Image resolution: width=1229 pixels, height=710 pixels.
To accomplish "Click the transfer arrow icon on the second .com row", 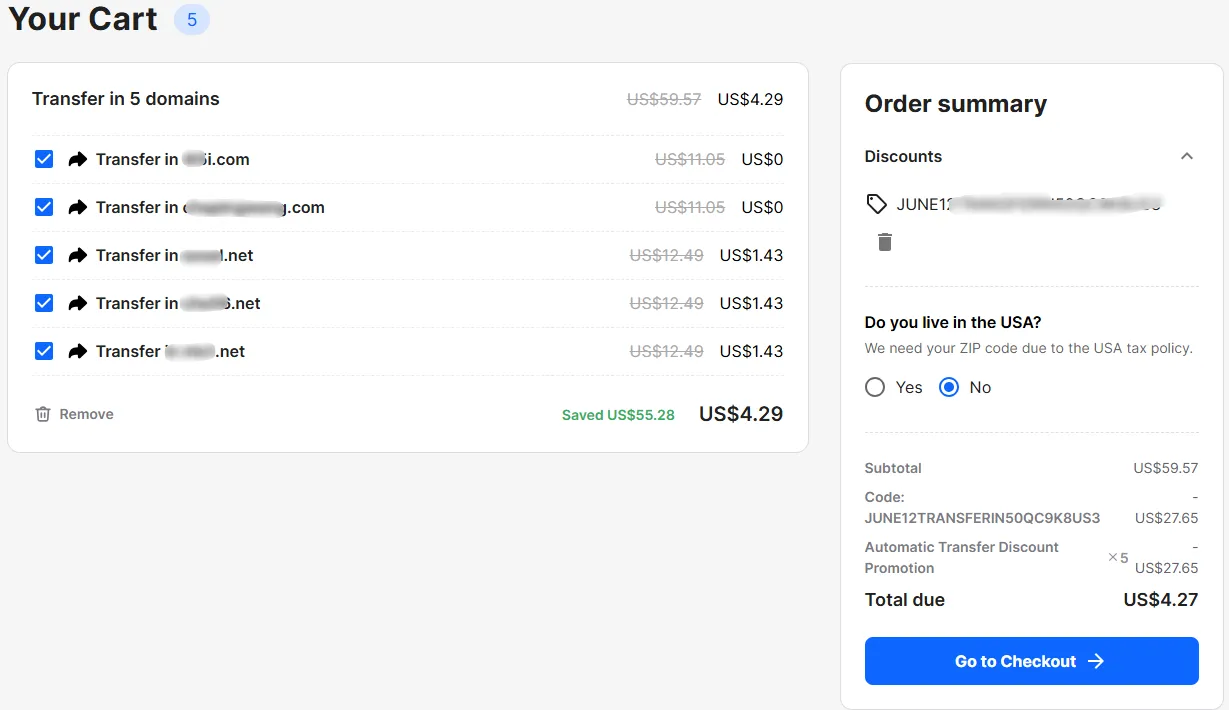I will pyautogui.click(x=78, y=207).
